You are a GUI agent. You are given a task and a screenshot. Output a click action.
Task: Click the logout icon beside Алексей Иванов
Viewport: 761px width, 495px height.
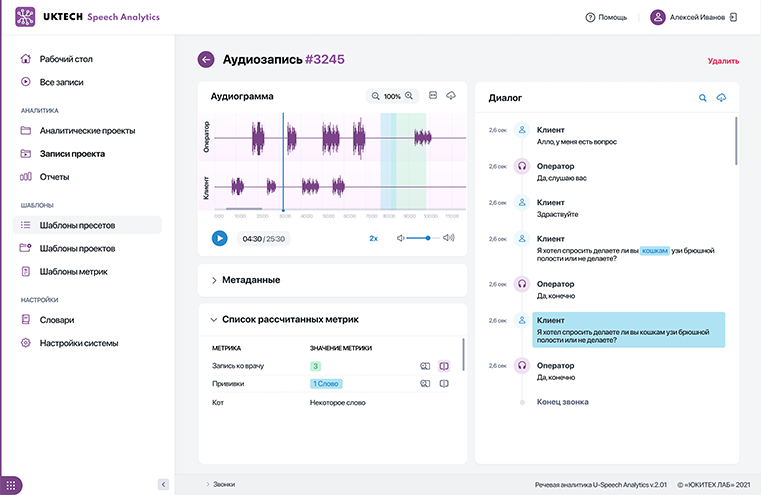pos(734,17)
